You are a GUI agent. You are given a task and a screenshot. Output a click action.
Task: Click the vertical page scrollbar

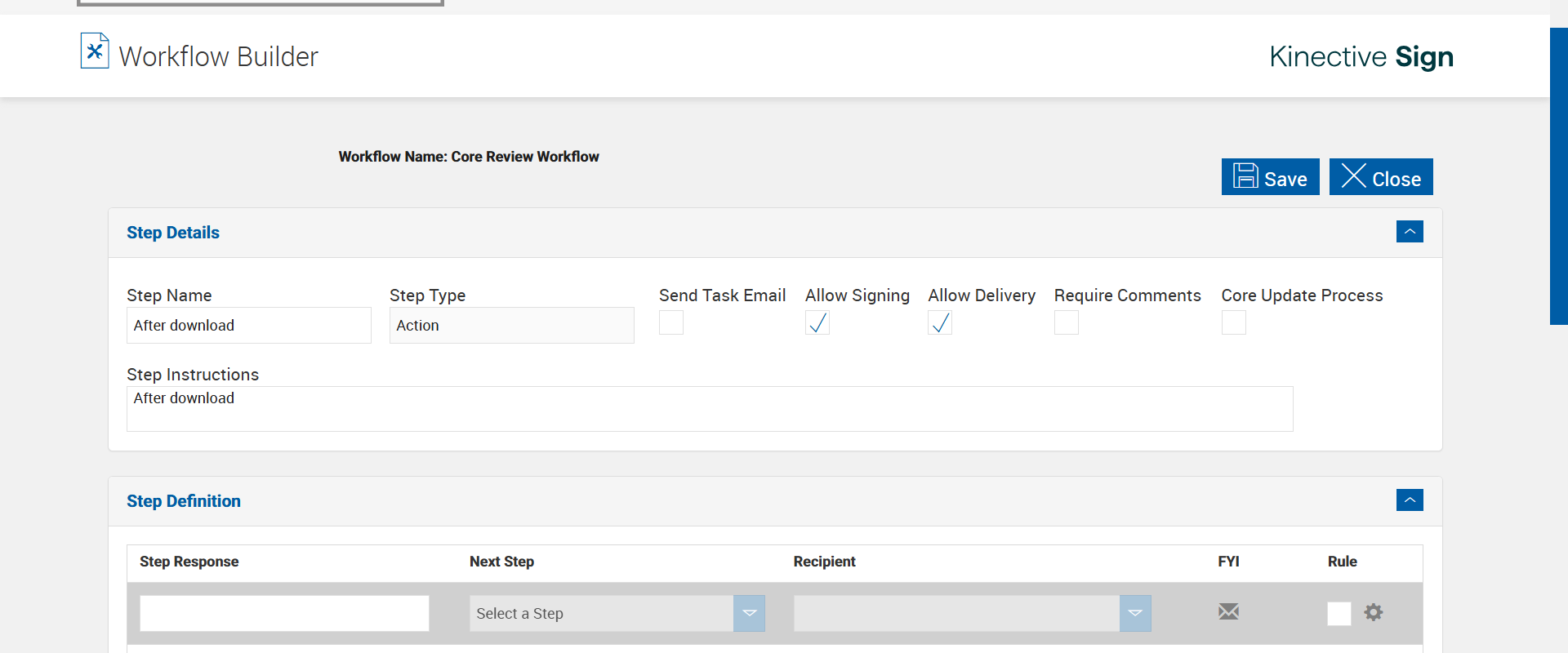(1558, 176)
